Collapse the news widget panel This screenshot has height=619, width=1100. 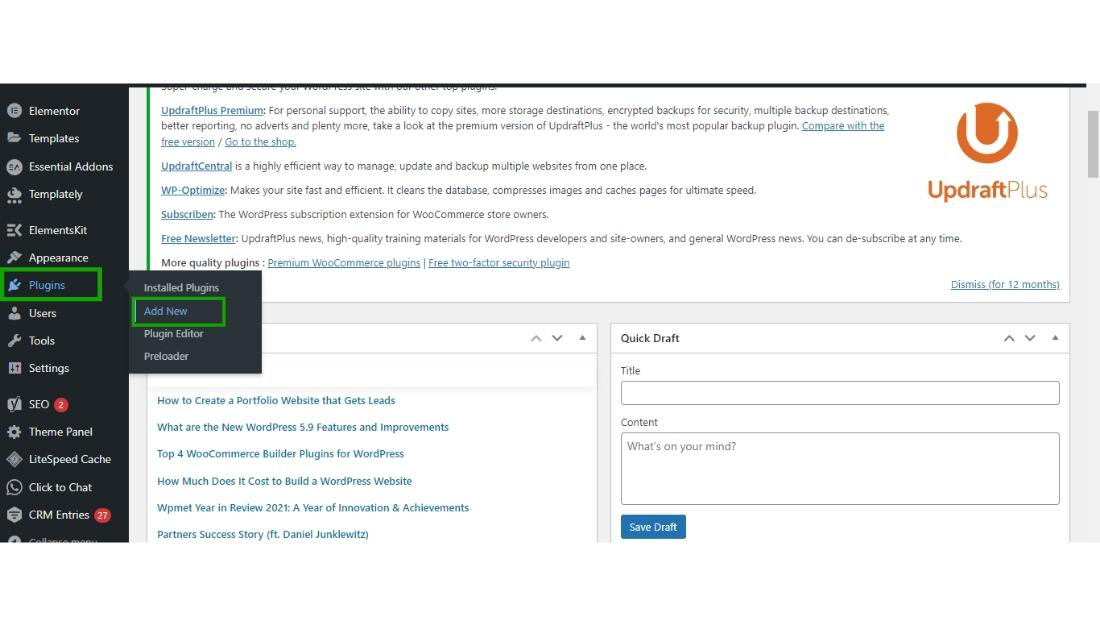click(x=582, y=338)
